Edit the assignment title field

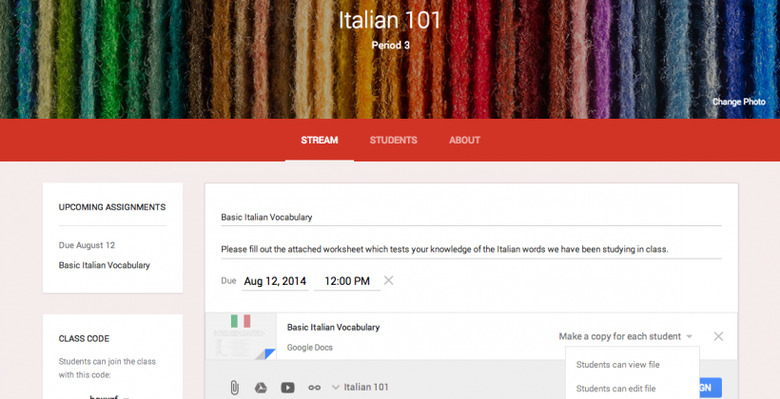point(471,217)
